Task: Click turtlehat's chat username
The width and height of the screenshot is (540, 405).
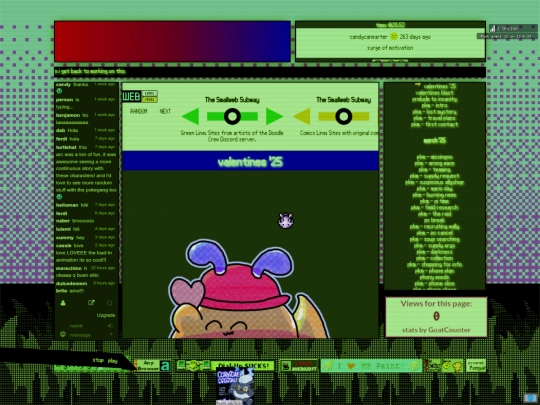Action: click(x=66, y=147)
